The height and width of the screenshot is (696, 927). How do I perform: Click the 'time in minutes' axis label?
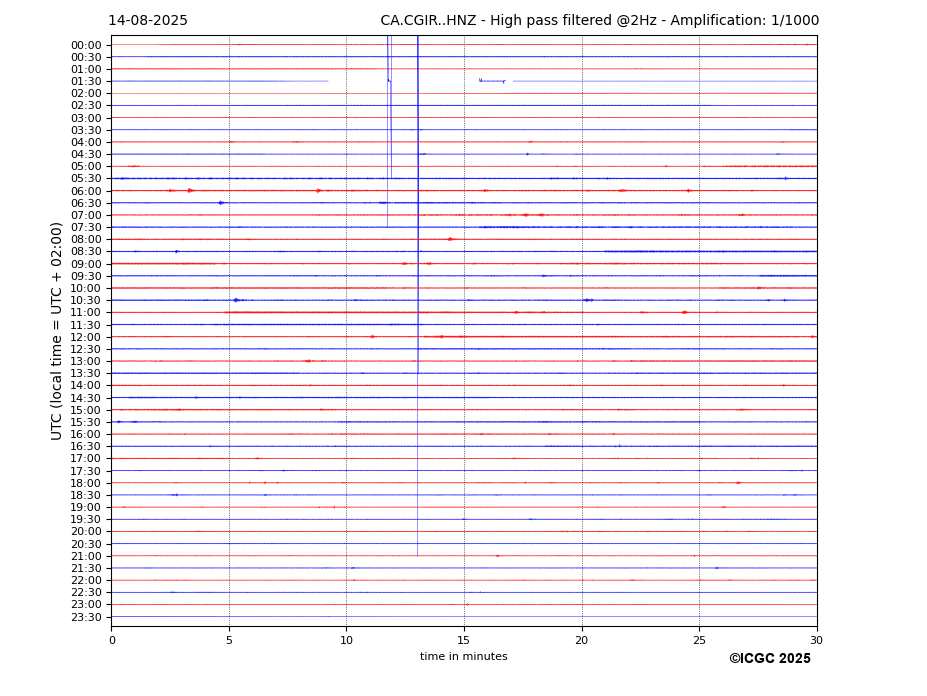click(x=464, y=656)
